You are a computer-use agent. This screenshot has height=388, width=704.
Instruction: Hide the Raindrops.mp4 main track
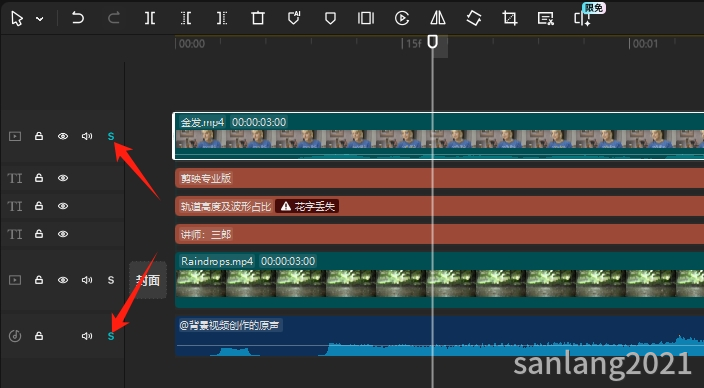(x=63, y=280)
